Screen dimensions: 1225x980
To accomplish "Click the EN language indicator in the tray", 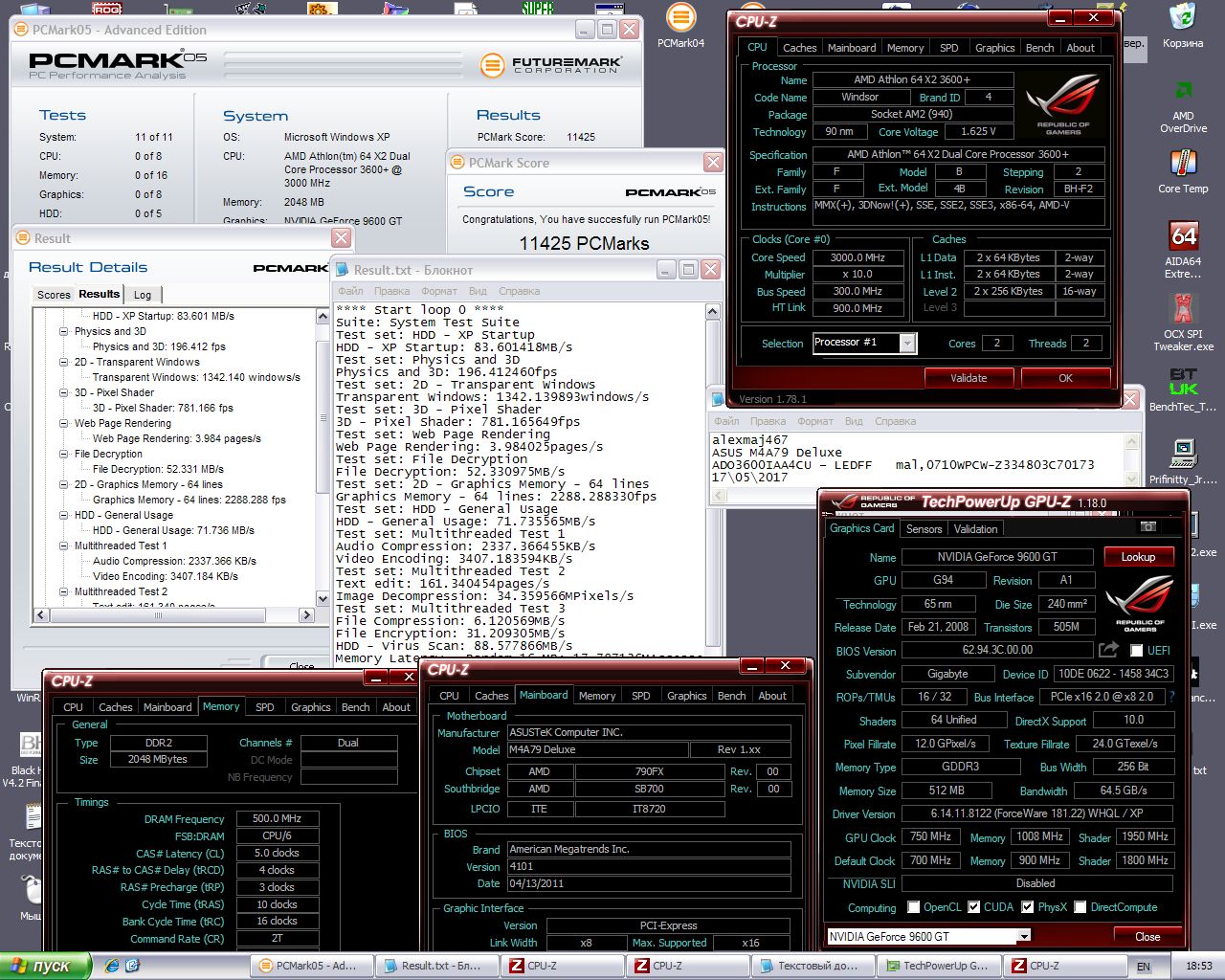I will pyautogui.click(x=1144, y=967).
